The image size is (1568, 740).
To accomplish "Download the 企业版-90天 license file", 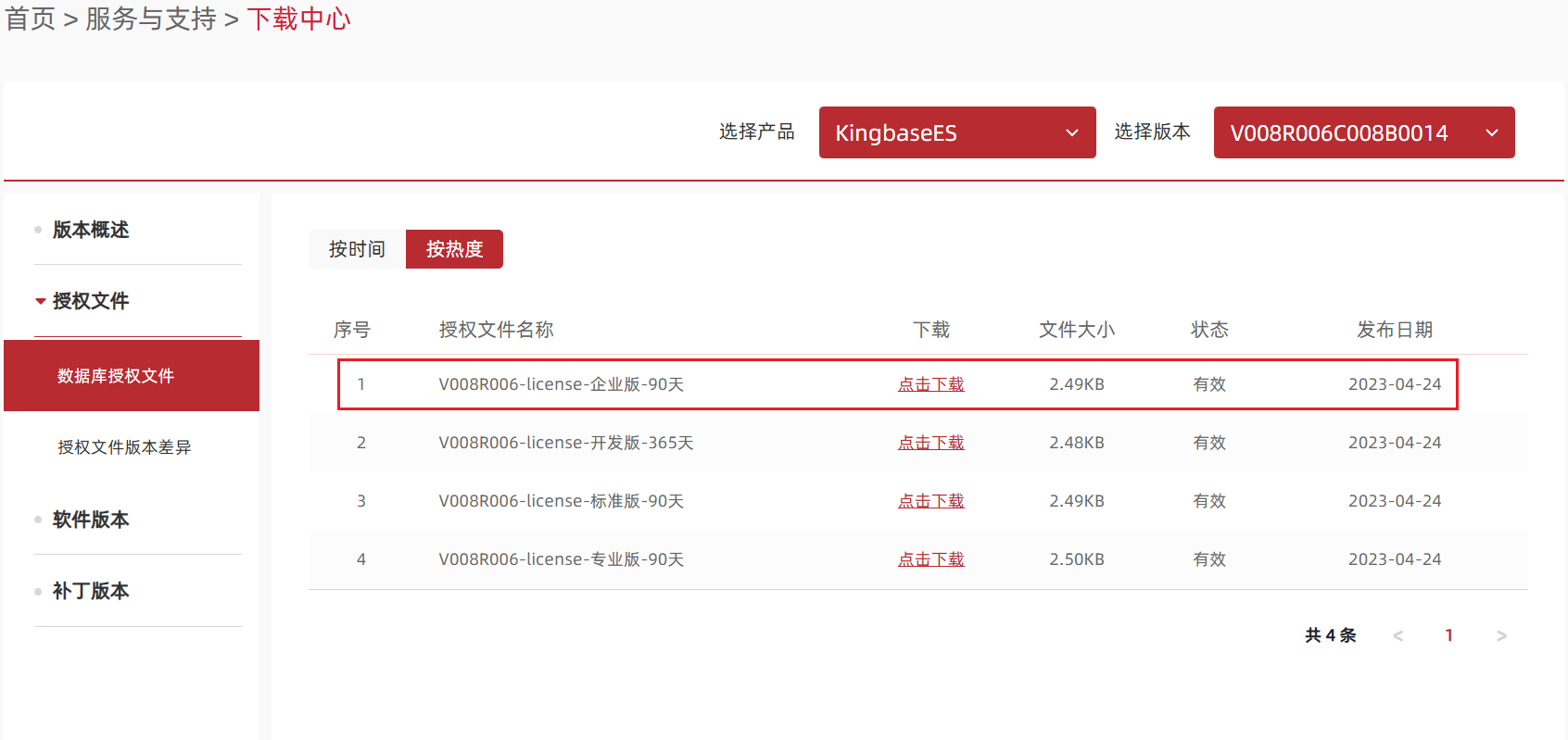I will pyautogui.click(x=930, y=384).
